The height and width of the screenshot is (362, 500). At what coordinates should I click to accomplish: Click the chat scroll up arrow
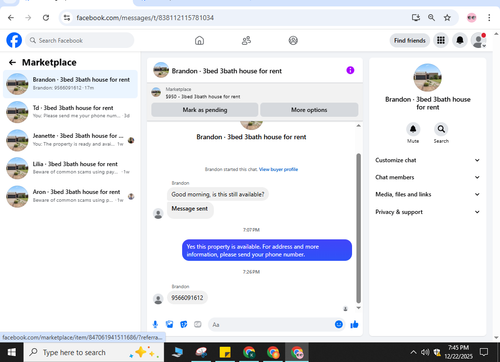tap(359, 126)
